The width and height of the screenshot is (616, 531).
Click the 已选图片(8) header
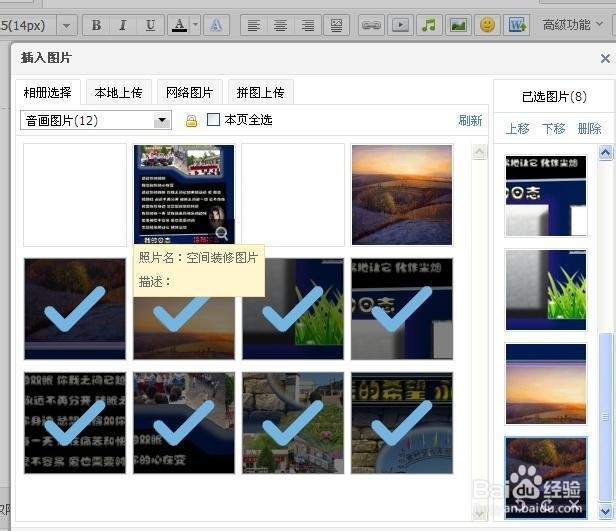554,97
